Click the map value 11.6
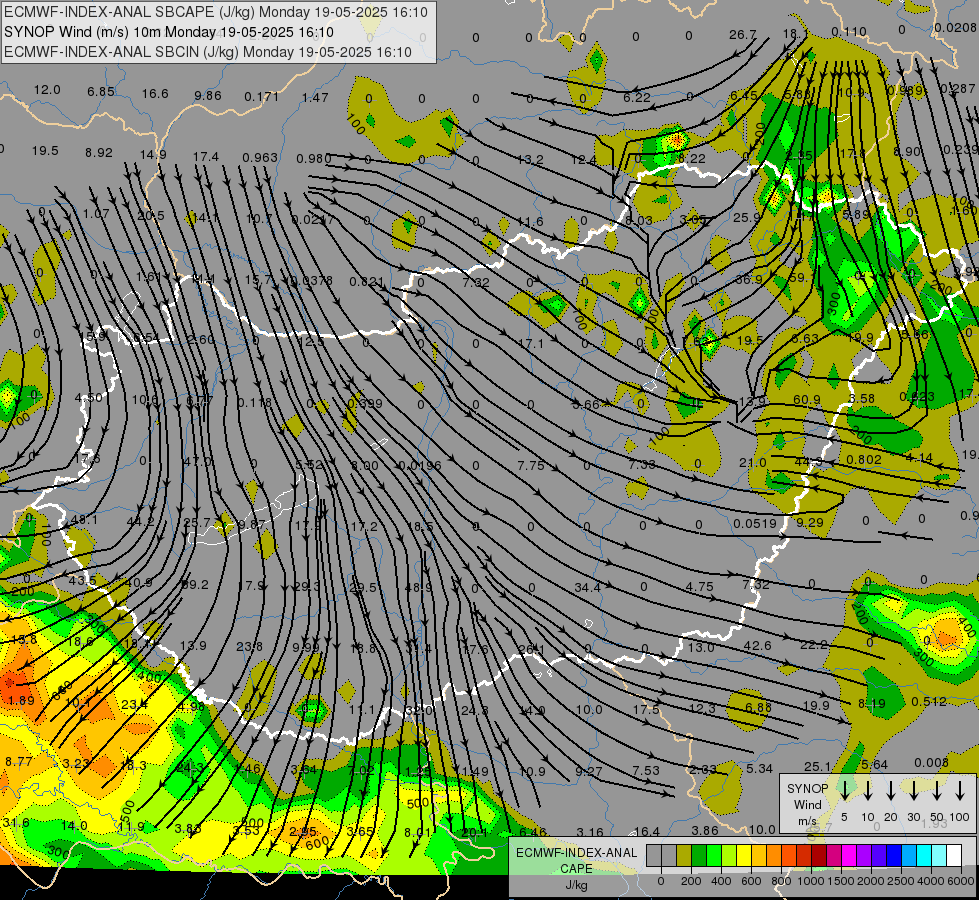The height and width of the screenshot is (900, 979). pos(530,222)
